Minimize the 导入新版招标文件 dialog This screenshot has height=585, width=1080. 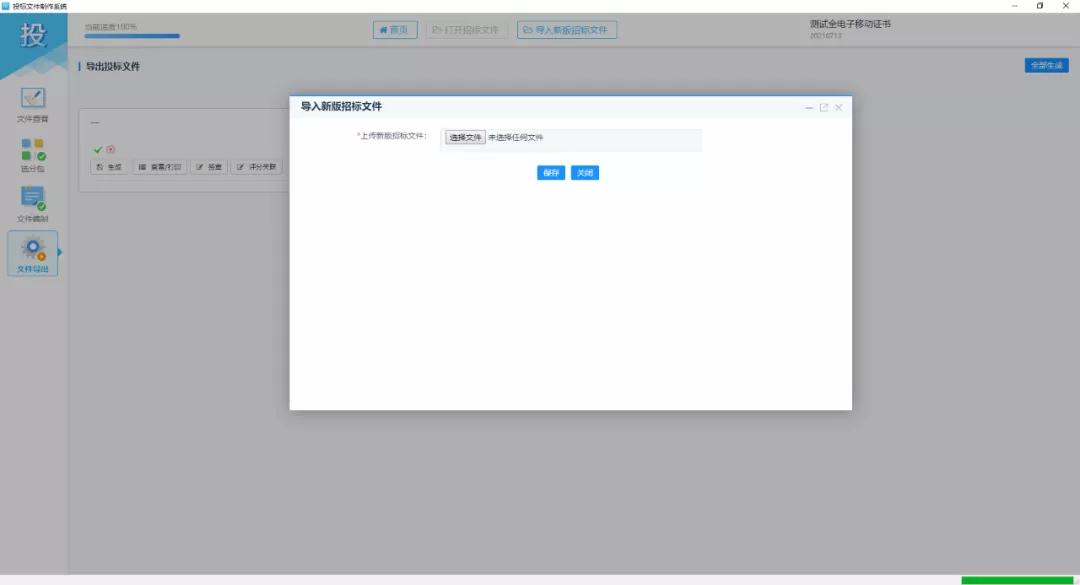(x=809, y=107)
